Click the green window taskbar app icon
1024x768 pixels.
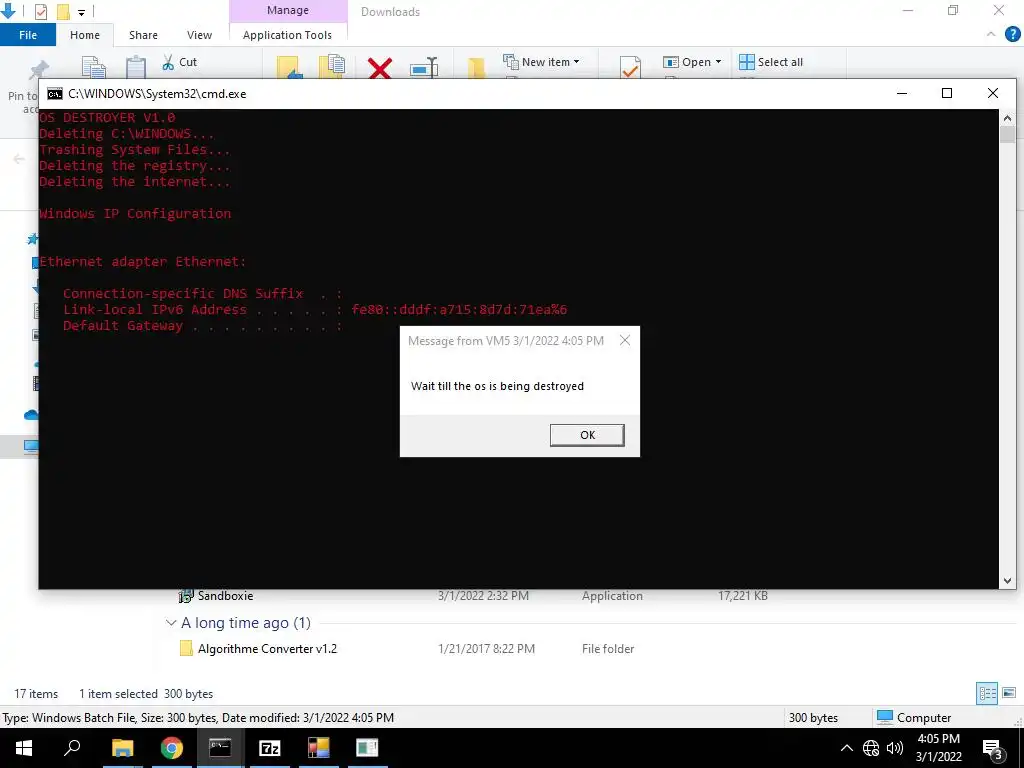click(x=367, y=748)
